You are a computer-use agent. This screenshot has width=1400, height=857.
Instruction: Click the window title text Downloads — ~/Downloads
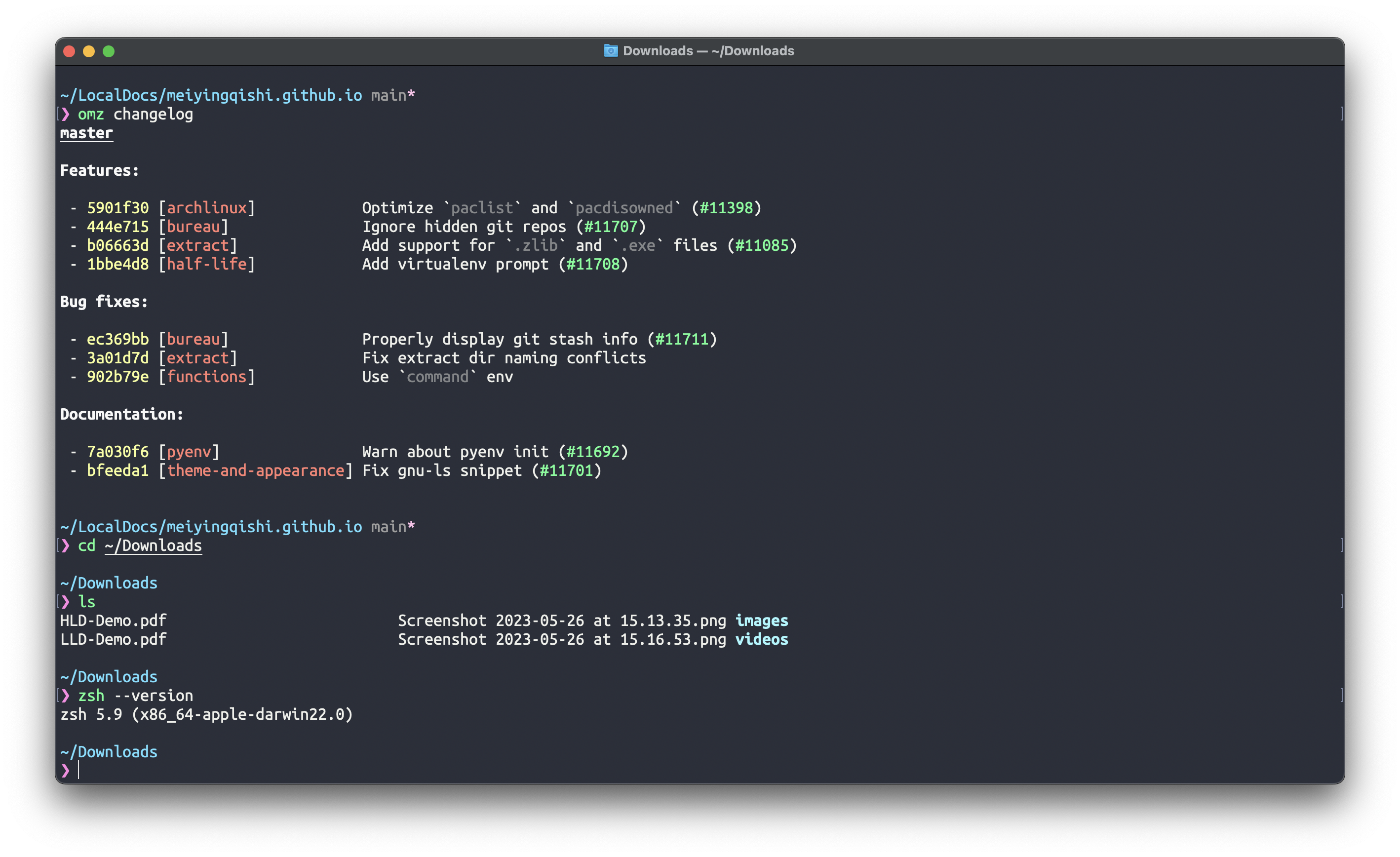(x=708, y=51)
